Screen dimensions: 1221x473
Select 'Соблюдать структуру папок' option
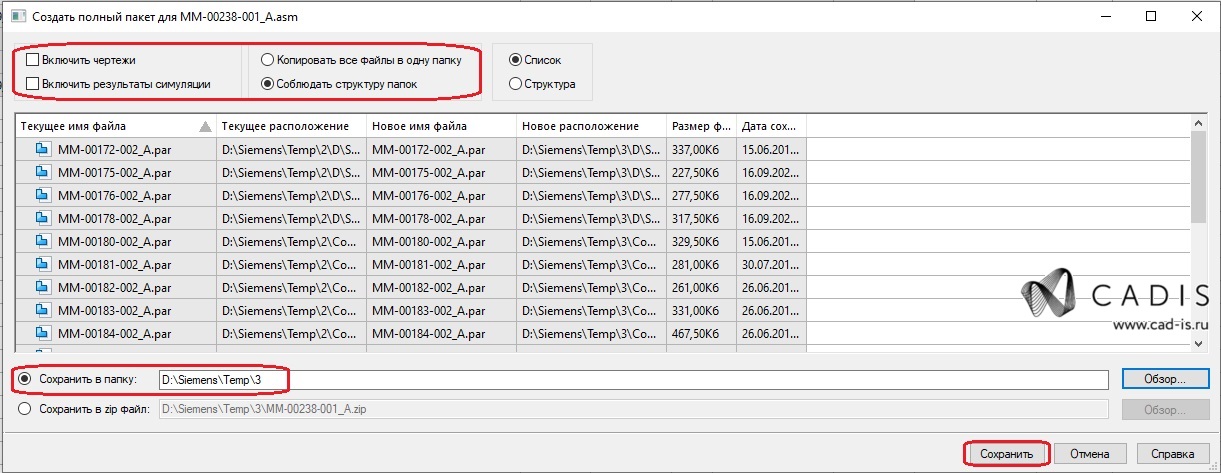[x=267, y=84]
